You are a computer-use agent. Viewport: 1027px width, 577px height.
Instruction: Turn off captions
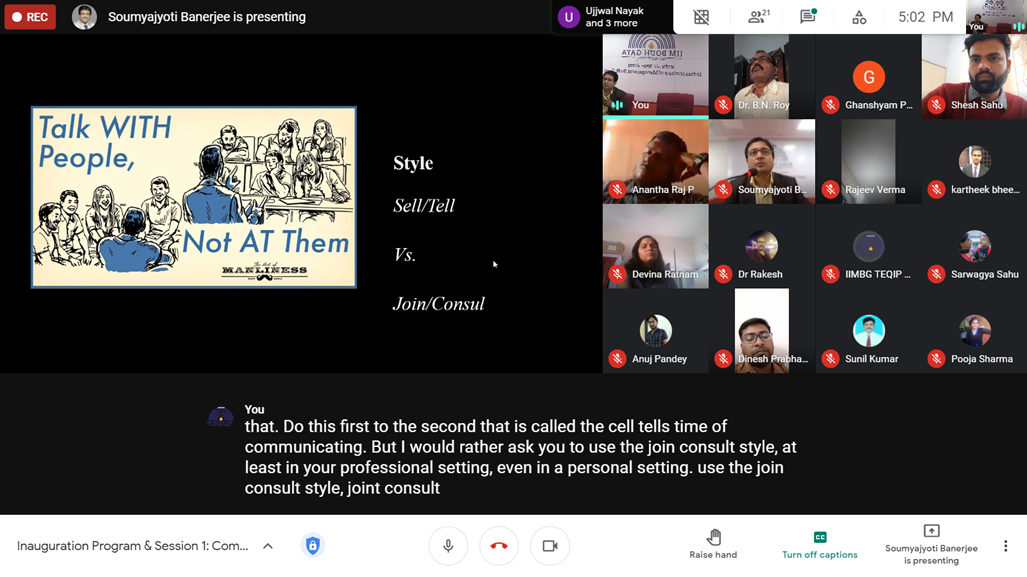click(819, 544)
